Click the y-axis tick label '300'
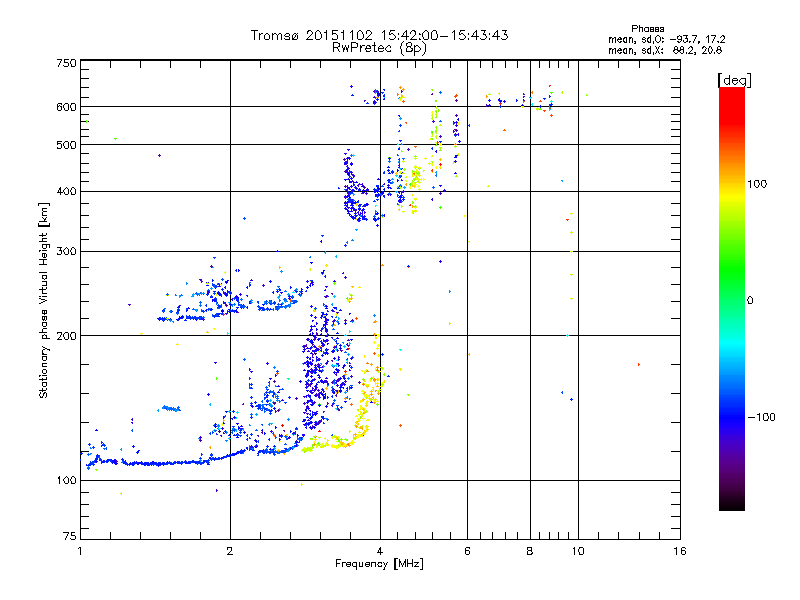The image size is (800, 600). coord(66,252)
